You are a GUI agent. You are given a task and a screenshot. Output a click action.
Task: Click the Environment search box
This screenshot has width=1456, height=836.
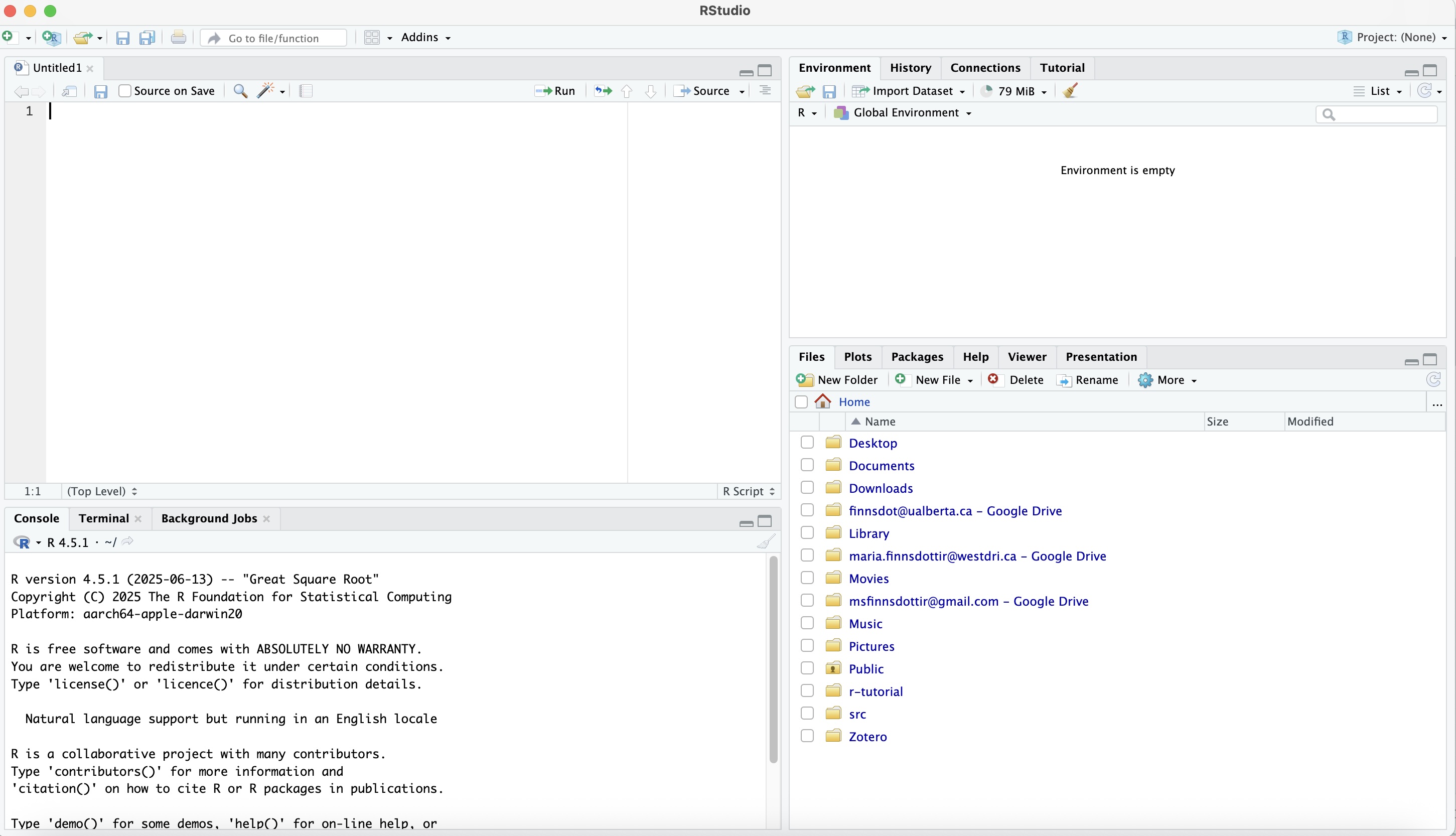pyautogui.click(x=1376, y=114)
